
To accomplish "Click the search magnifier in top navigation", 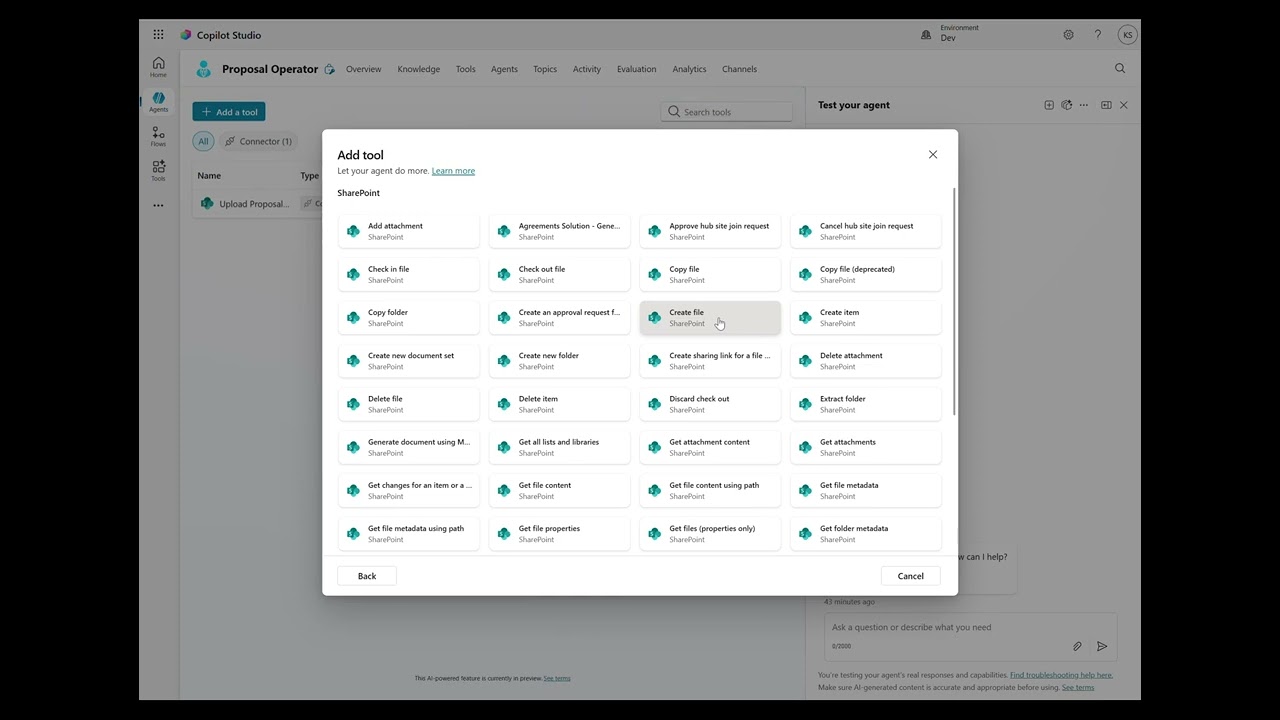I will click(1120, 69).
